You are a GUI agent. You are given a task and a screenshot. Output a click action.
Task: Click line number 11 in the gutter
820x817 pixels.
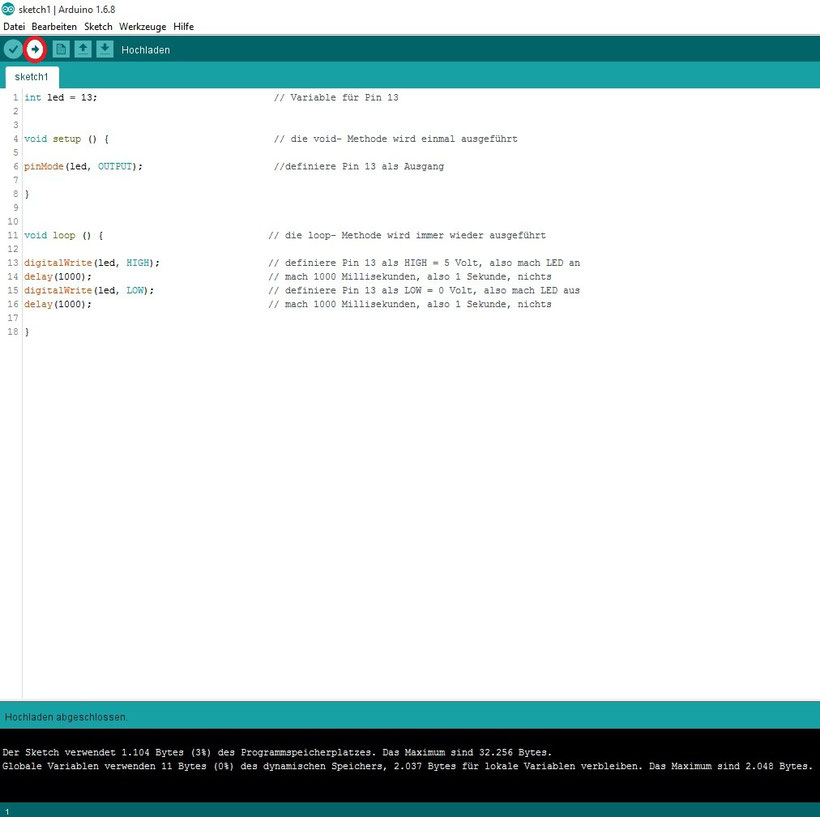(x=13, y=235)
